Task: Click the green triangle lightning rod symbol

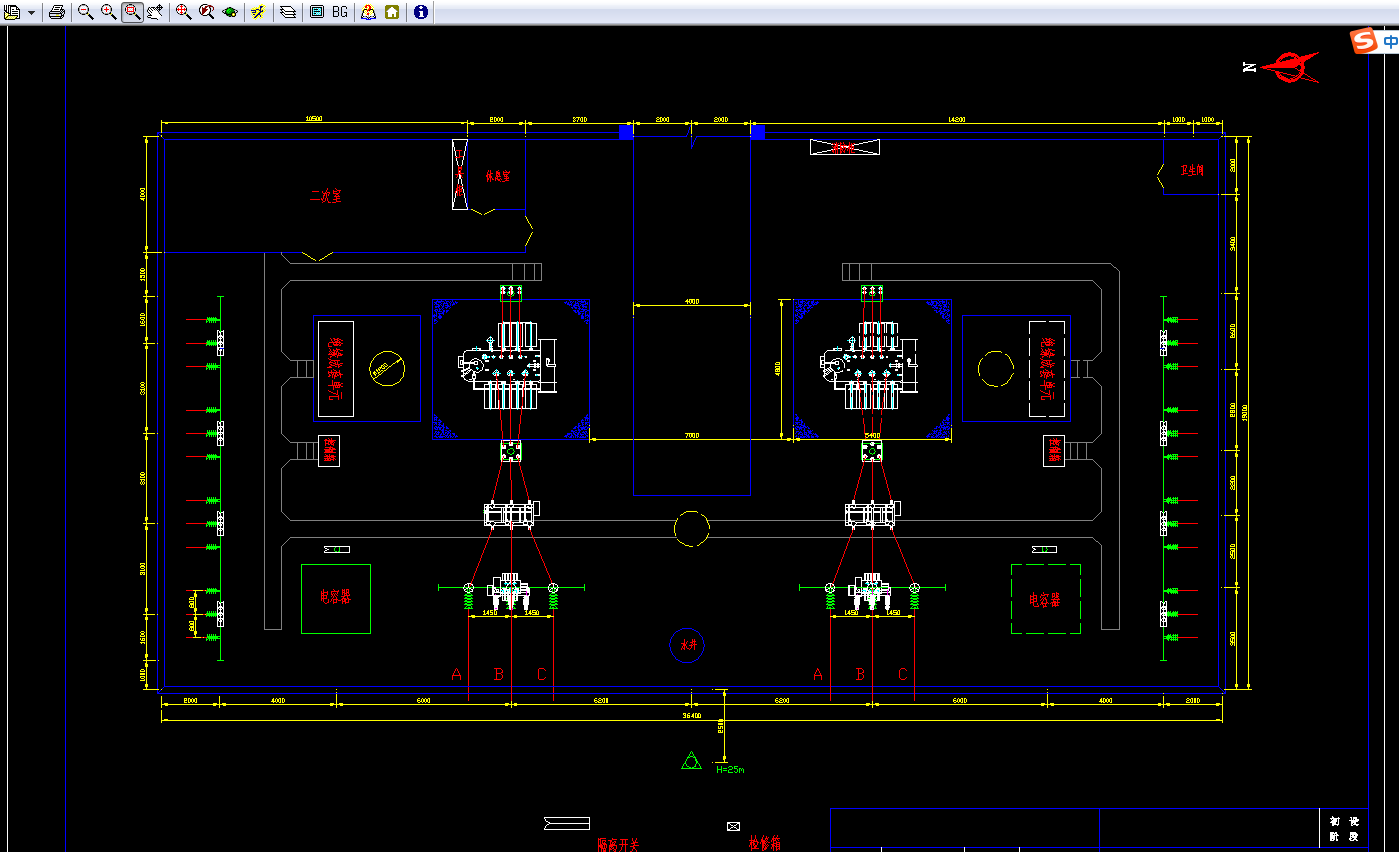Action: click(x=690, y=762)
